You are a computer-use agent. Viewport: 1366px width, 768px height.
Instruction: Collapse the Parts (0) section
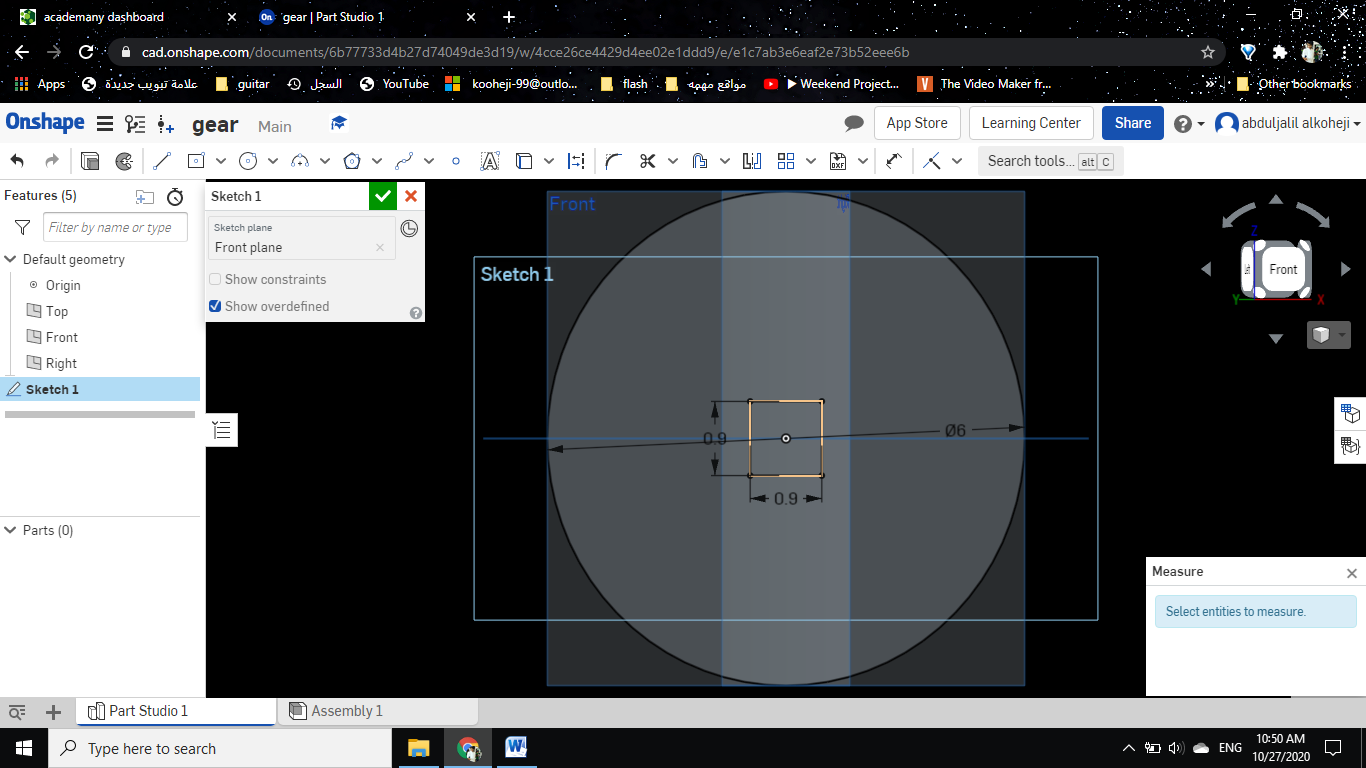point(11,531)
